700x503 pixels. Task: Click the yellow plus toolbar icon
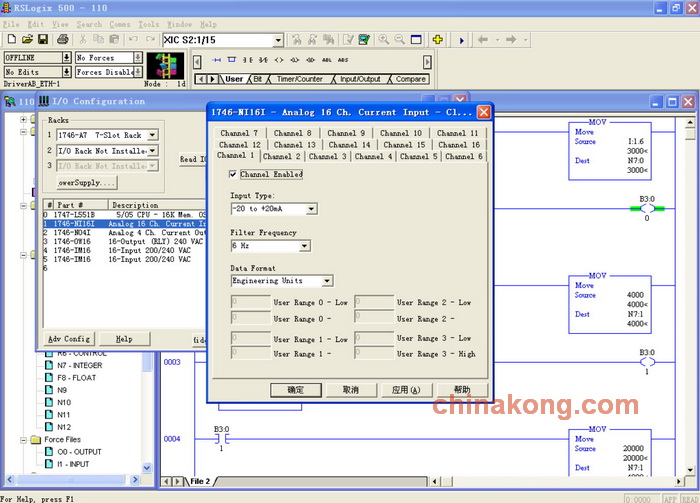[x=438, y=40]
